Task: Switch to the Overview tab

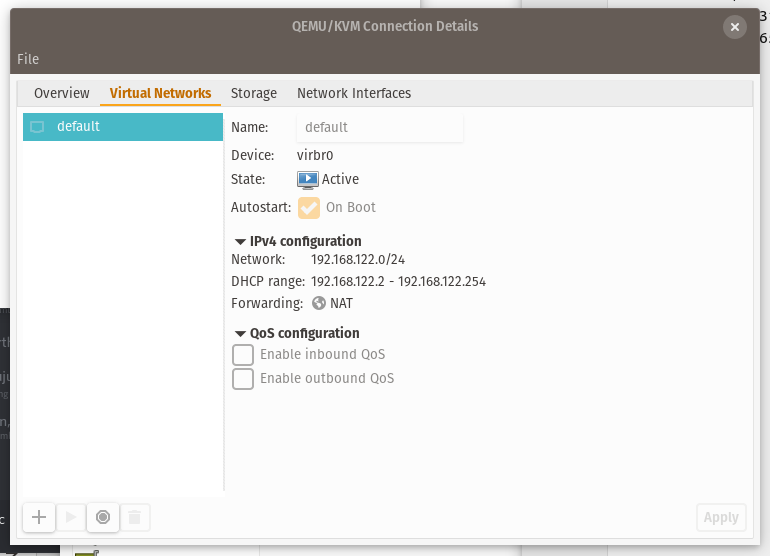Action: [x=62, y=93]
